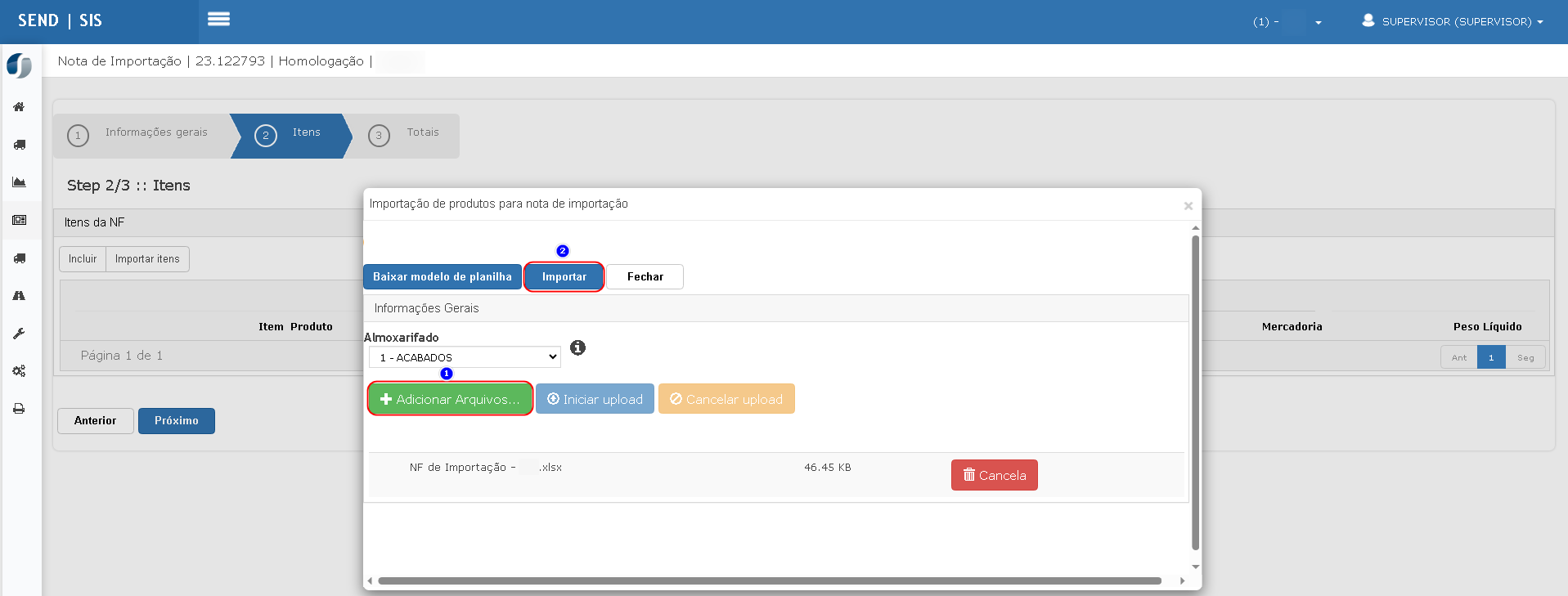Open the road icon in the sidebar

coord(19,296)
